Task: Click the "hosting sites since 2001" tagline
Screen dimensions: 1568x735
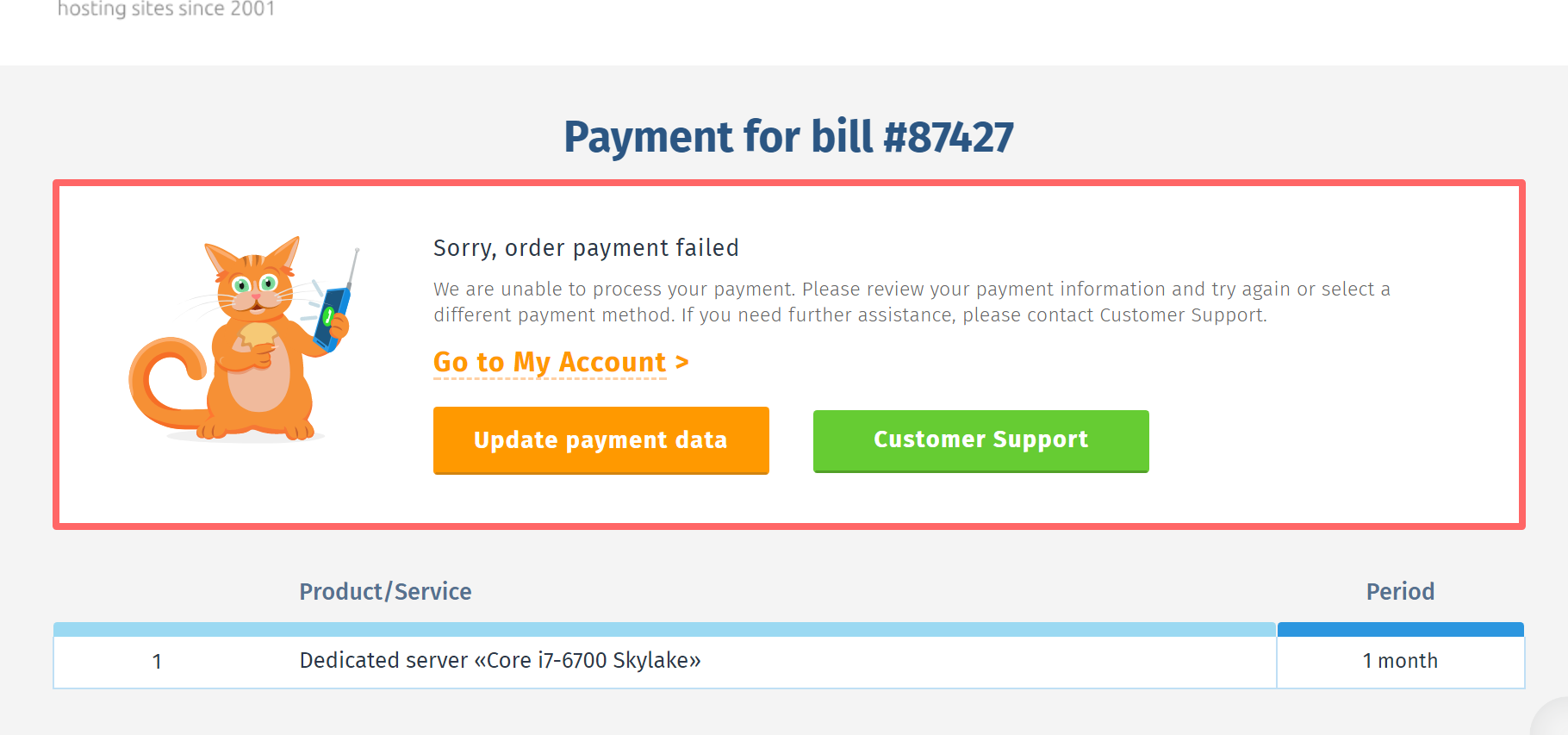Action: coord(166,9)
